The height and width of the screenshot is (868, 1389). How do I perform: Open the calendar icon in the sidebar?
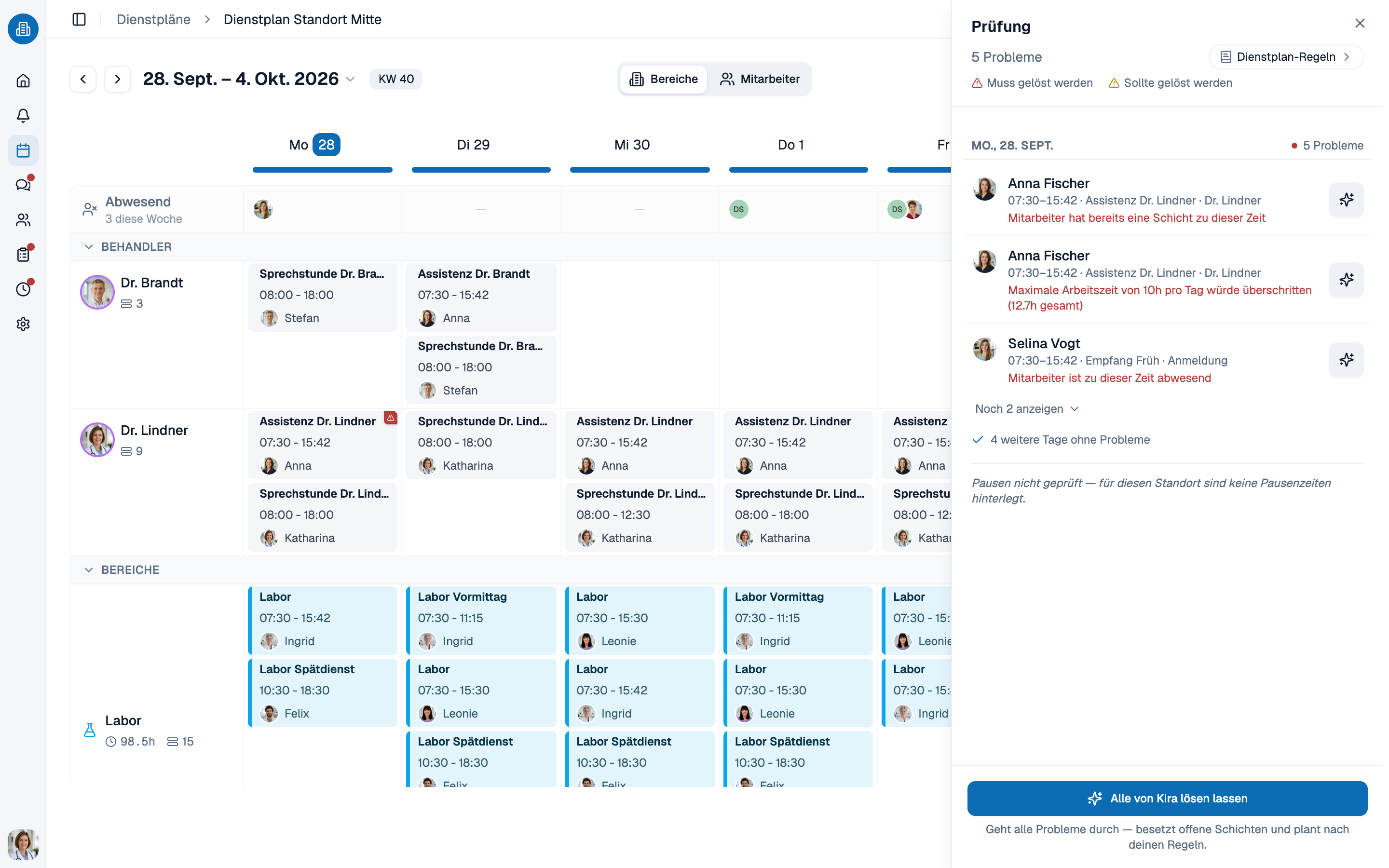coord(23,150)
